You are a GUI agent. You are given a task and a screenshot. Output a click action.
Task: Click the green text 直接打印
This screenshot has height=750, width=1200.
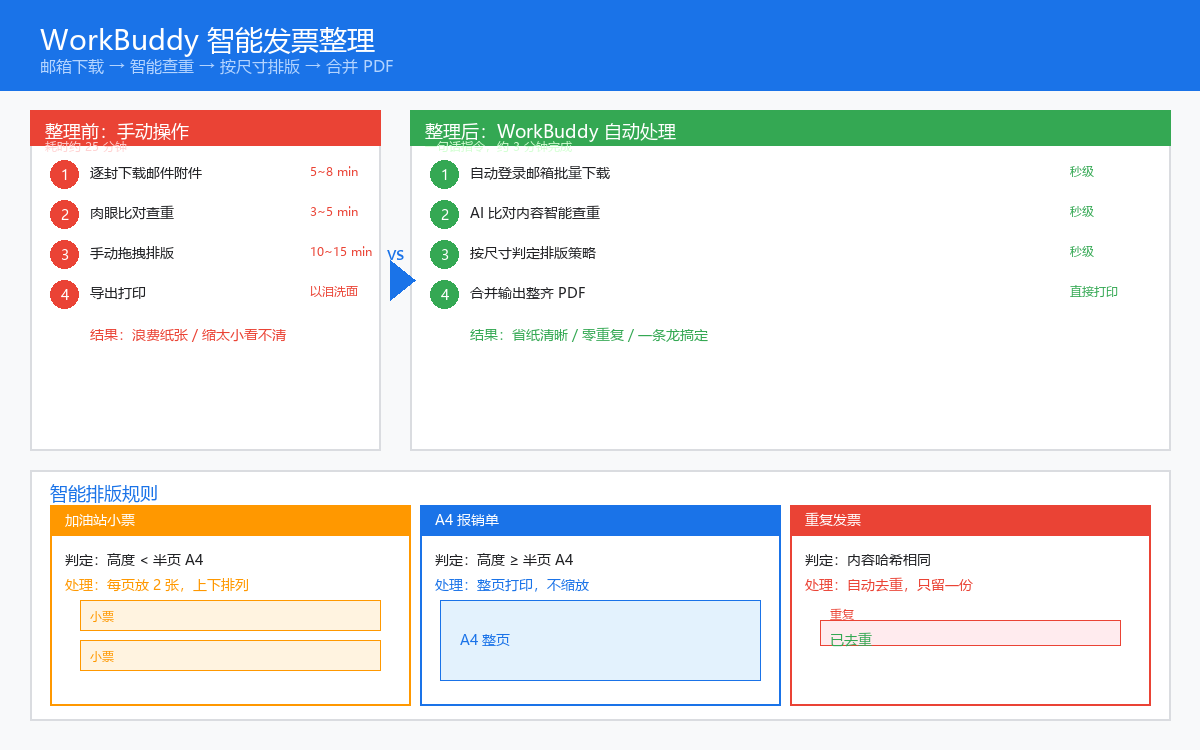[x=1094, y=292]
